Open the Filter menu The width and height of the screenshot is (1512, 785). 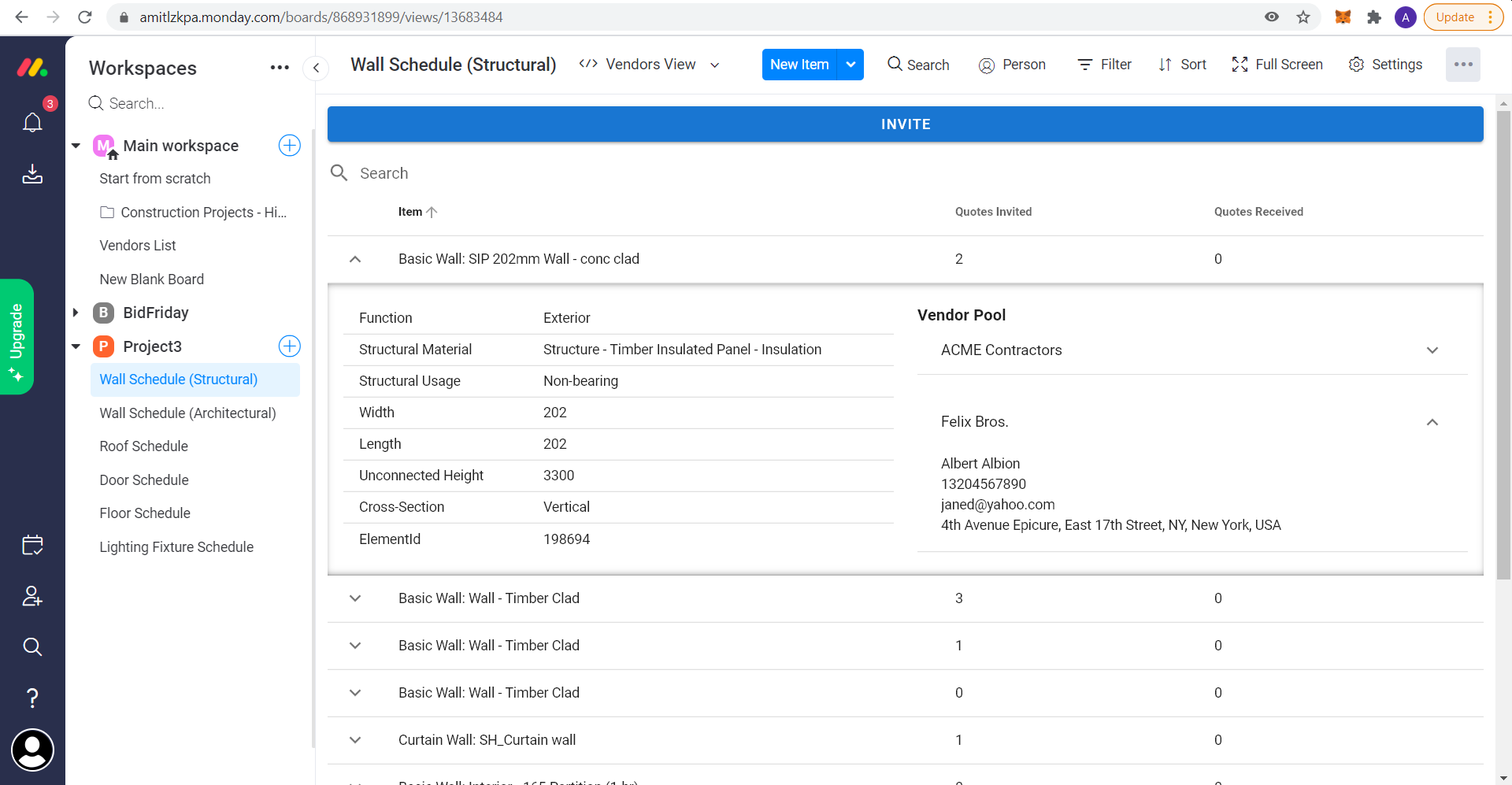(1104, 65)
